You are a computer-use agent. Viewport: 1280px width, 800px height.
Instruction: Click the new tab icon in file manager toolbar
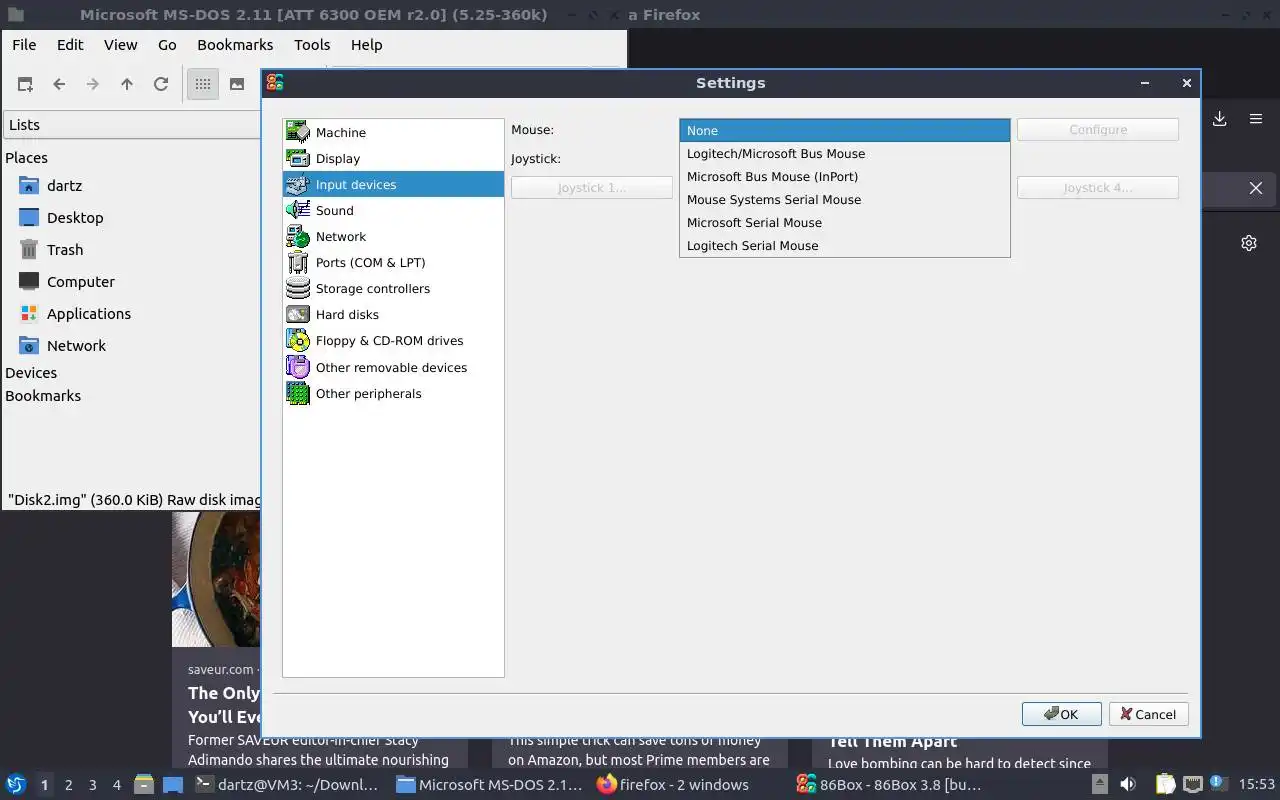(x=25, y=84)
